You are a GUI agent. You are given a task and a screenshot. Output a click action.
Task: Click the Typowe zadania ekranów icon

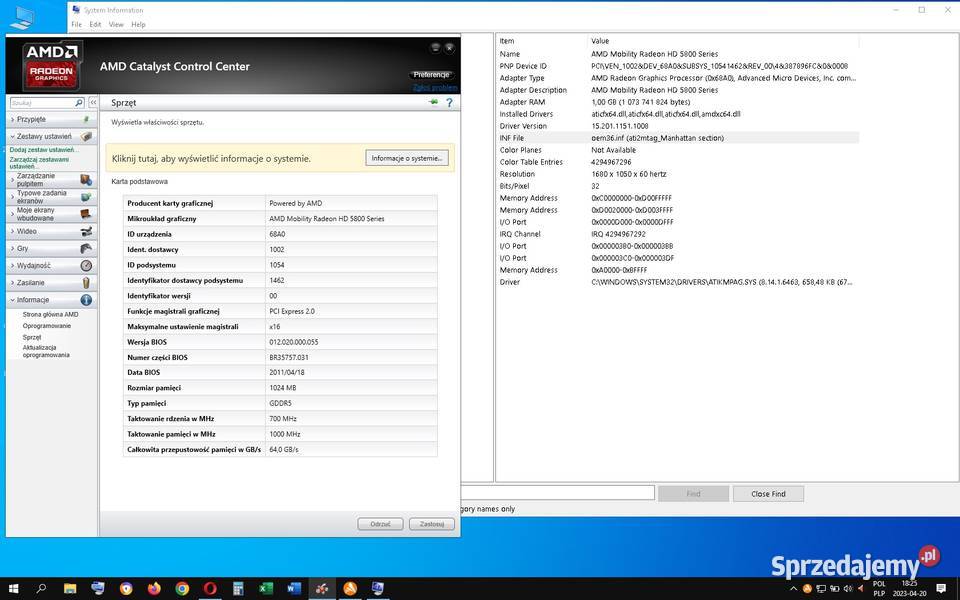(86, 197)
